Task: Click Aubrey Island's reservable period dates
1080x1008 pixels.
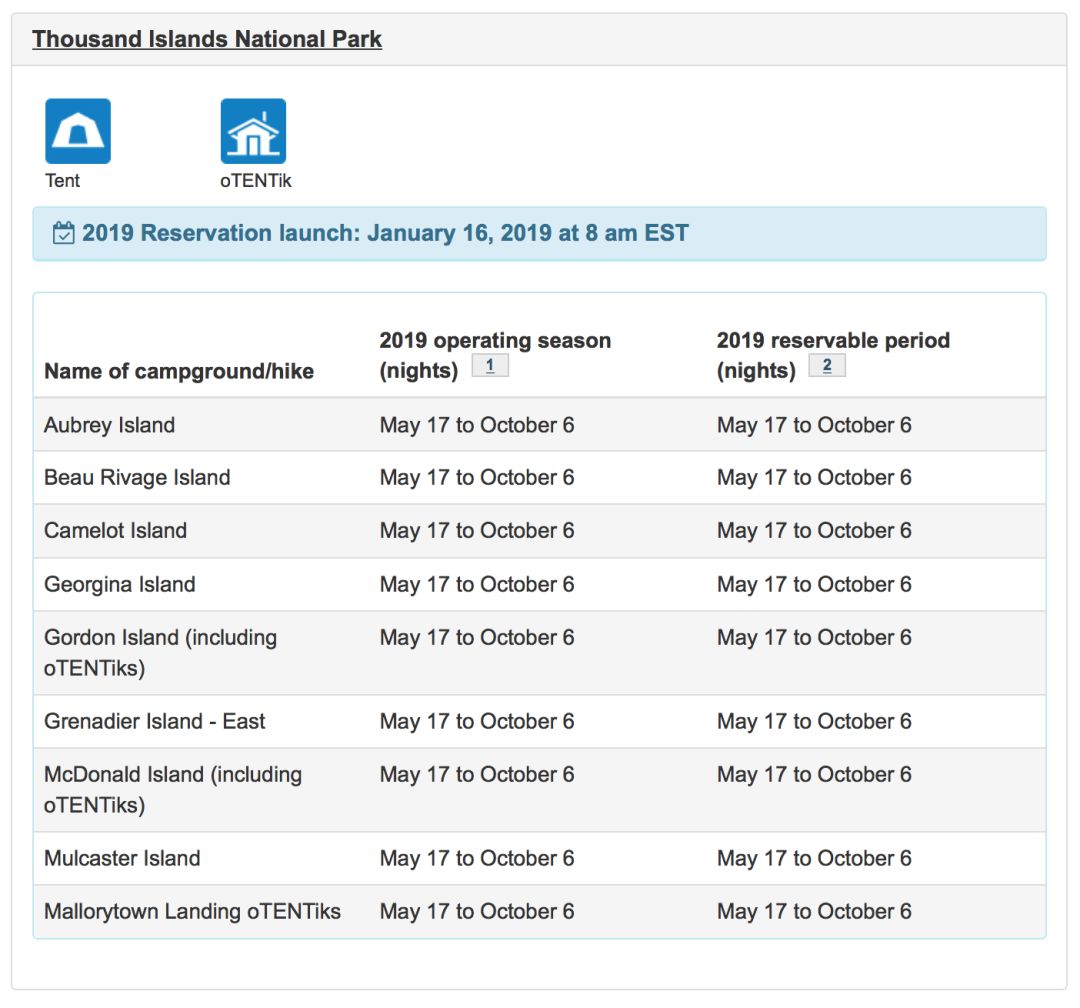Action: [814, 425]
